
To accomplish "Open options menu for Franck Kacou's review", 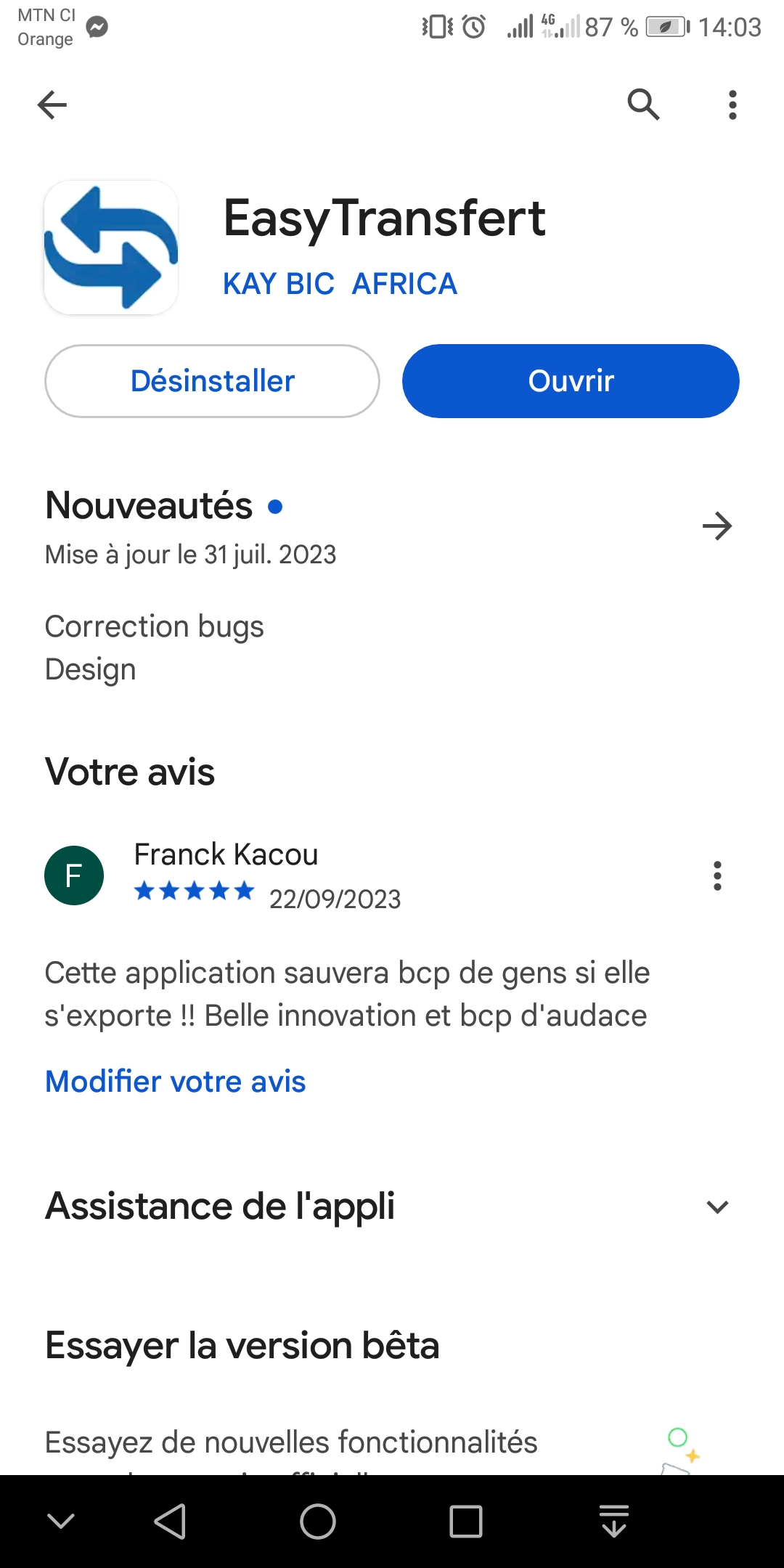I will (x=717, y=876).
